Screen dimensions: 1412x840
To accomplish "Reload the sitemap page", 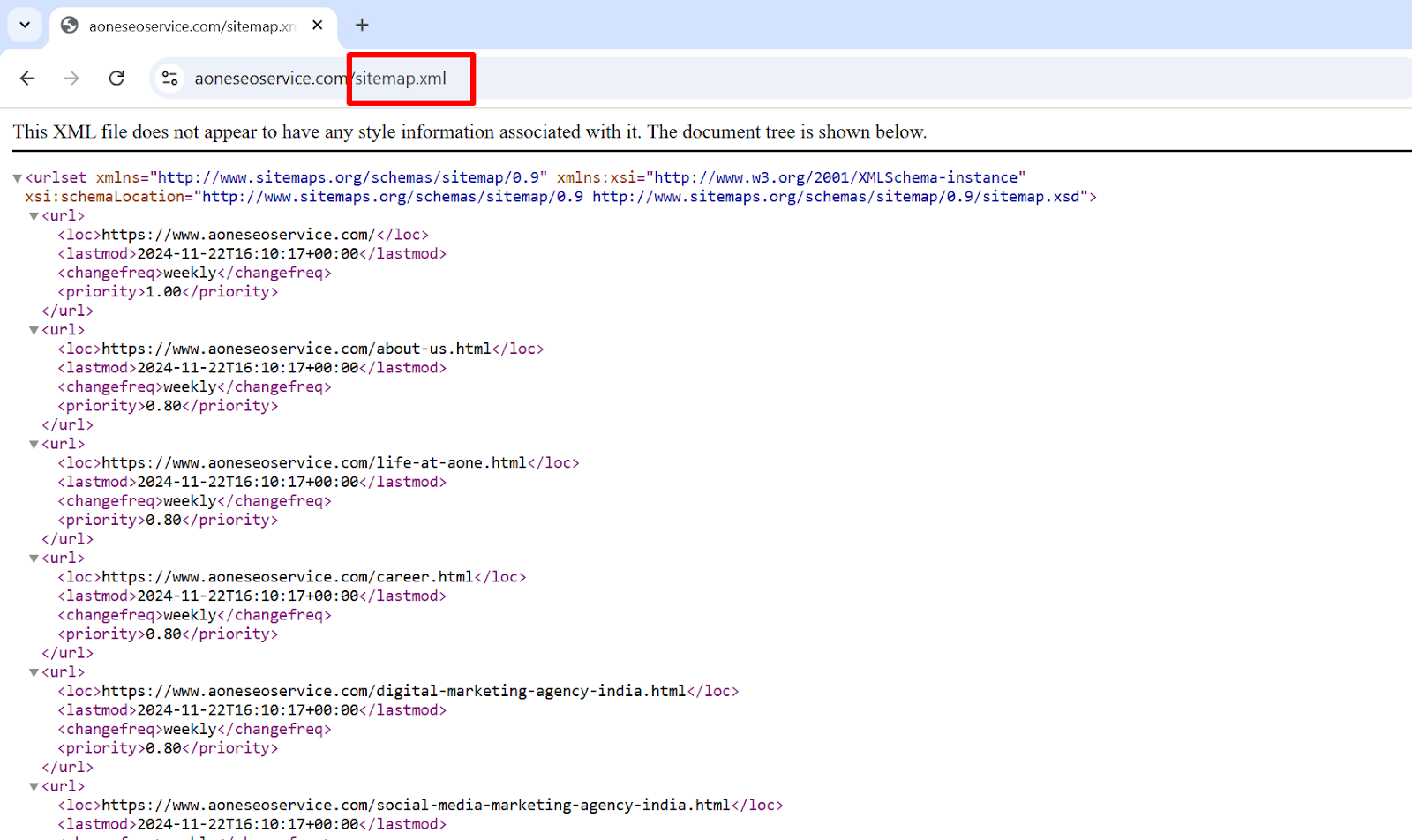I will pos(116,79).
